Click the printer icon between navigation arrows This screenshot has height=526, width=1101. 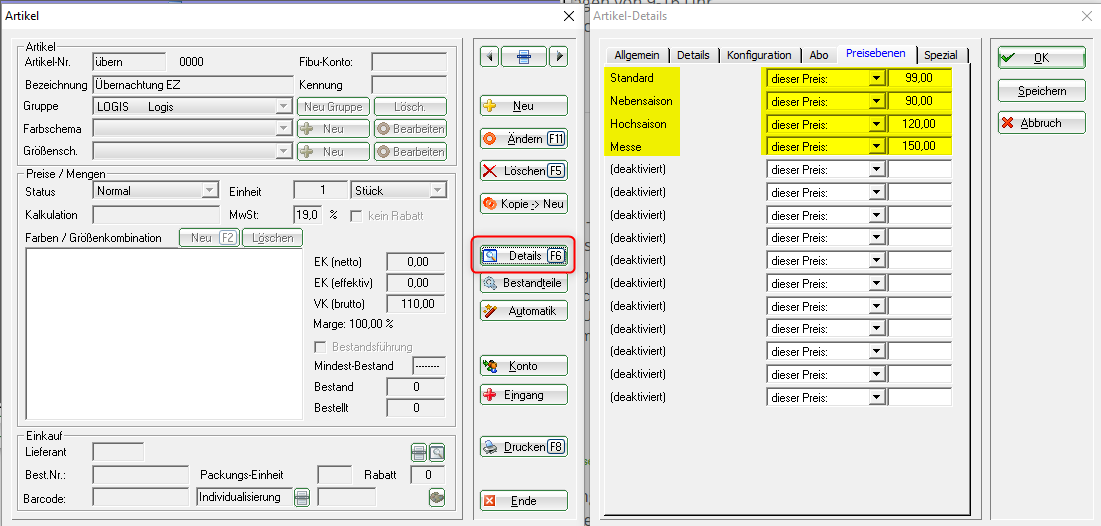click(523, 57)
